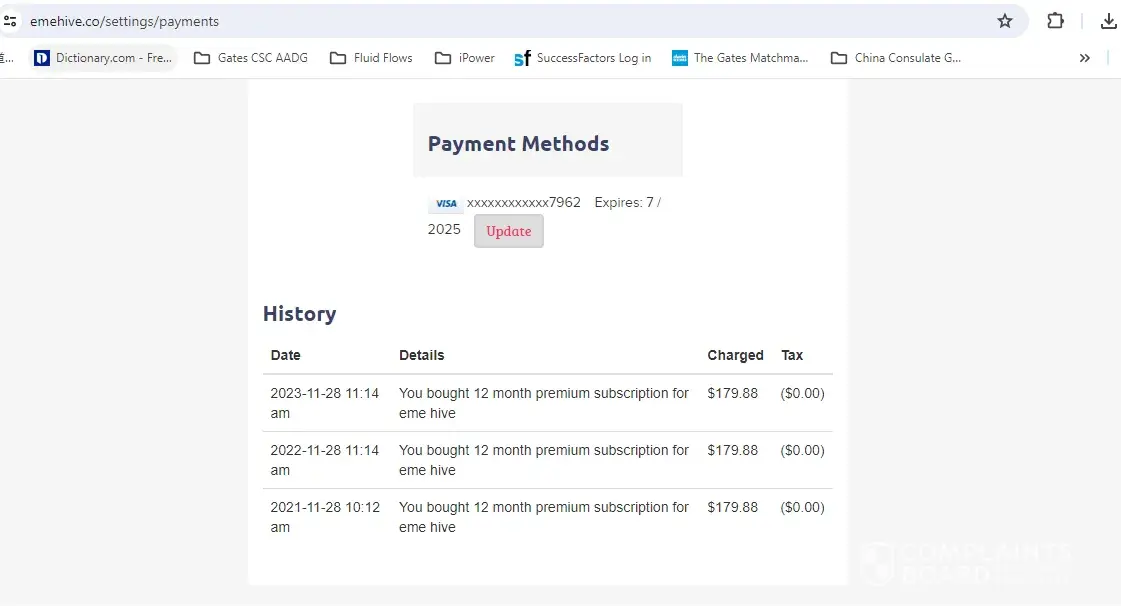Screen dimensions: 1121x606
Task: Show hidden bookmarks with the chevron
Action: (x=1084, y=58)
